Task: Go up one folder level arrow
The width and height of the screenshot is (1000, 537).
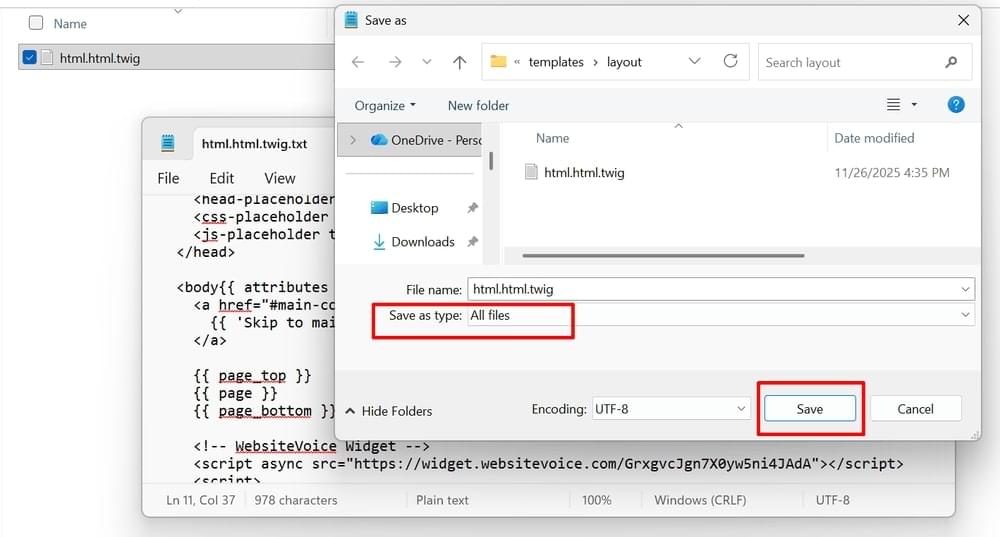Action: 459,62
